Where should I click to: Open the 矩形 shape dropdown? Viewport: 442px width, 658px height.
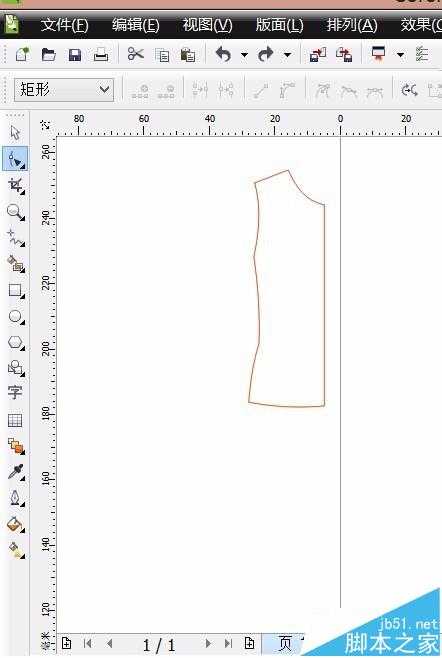point(64,89)
